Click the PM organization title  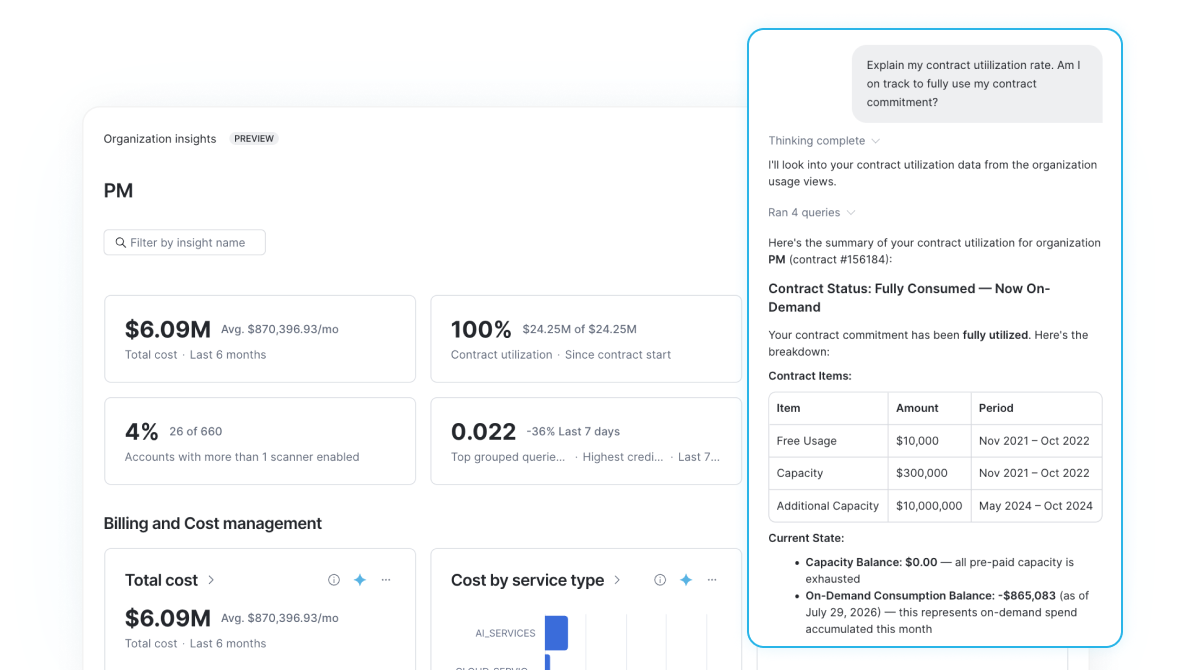[x=118, y=190]
